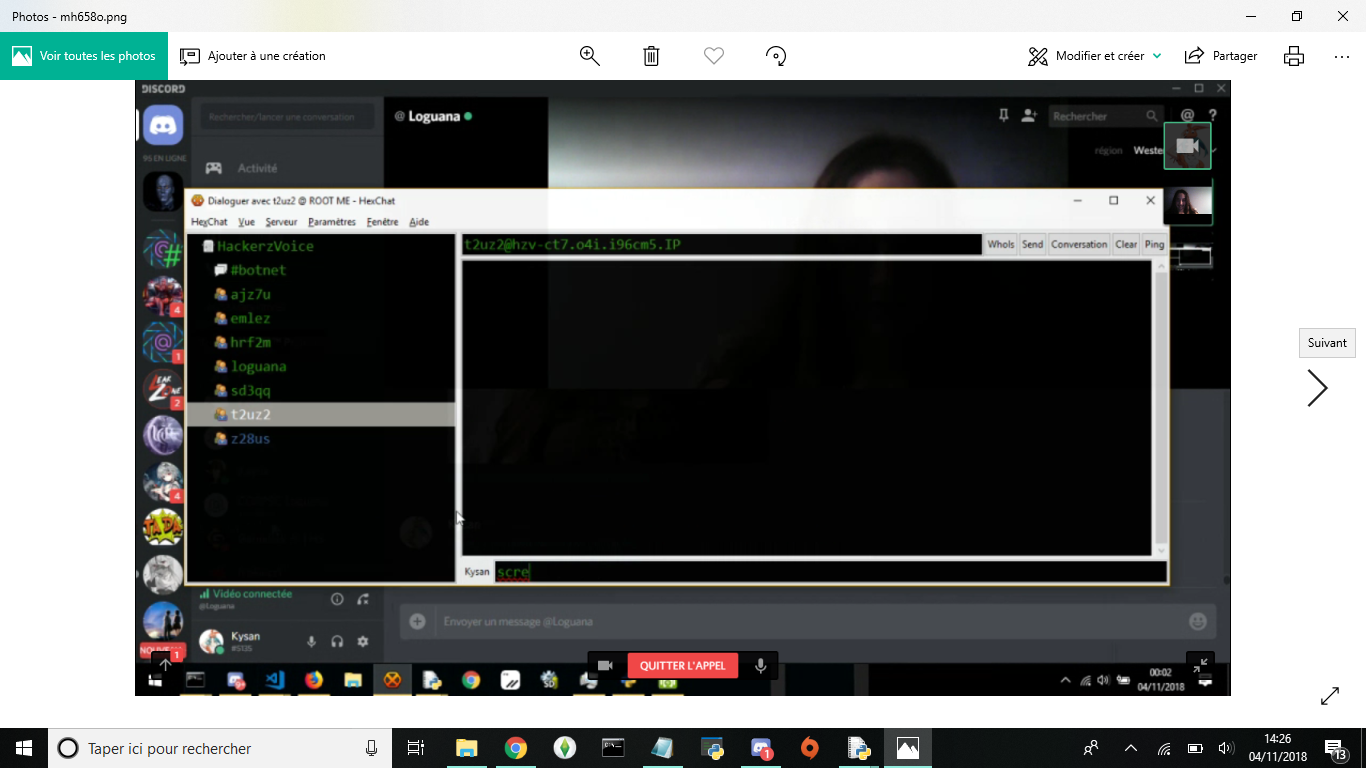Click the second webcam thumbnail in Discord
Viewport: 1366px width, 768px height.
click(1187, 202)
